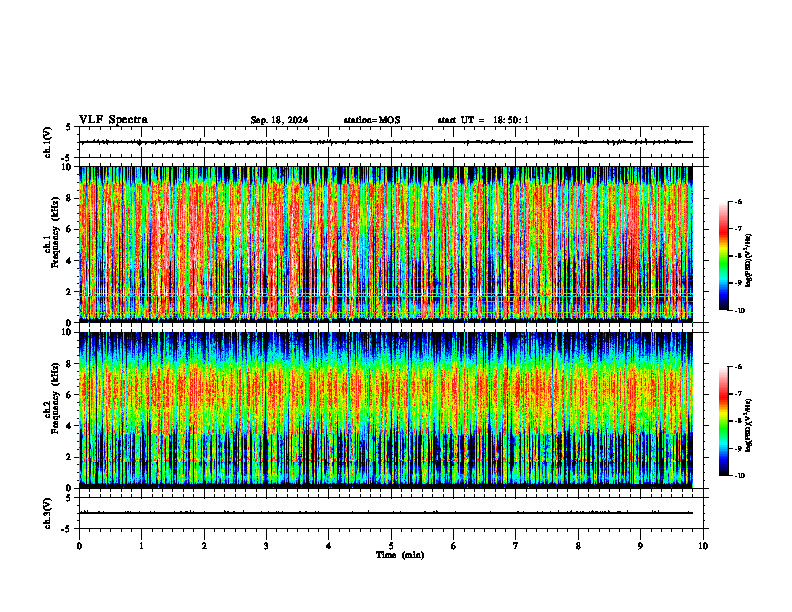This screenshot has height=612, width=792.
Task: Click the ch.1 spectrogram color scale bar
Action: pos(724,256)
